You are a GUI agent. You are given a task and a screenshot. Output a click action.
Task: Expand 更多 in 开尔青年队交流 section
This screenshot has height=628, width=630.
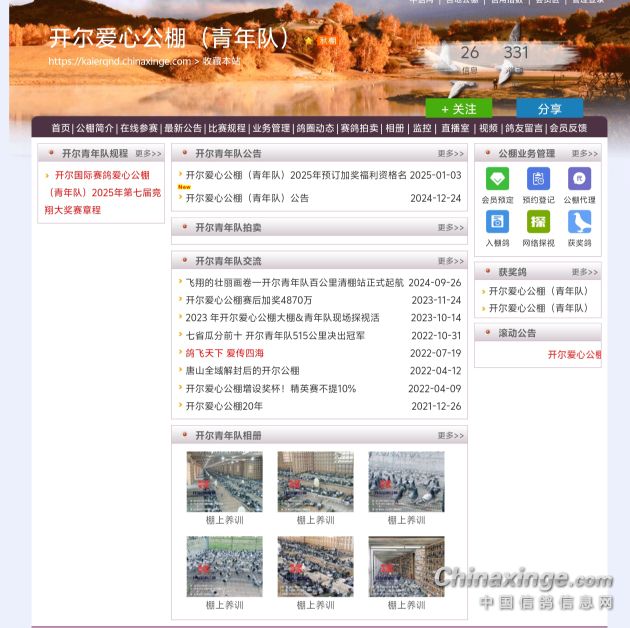click(450, 261)
